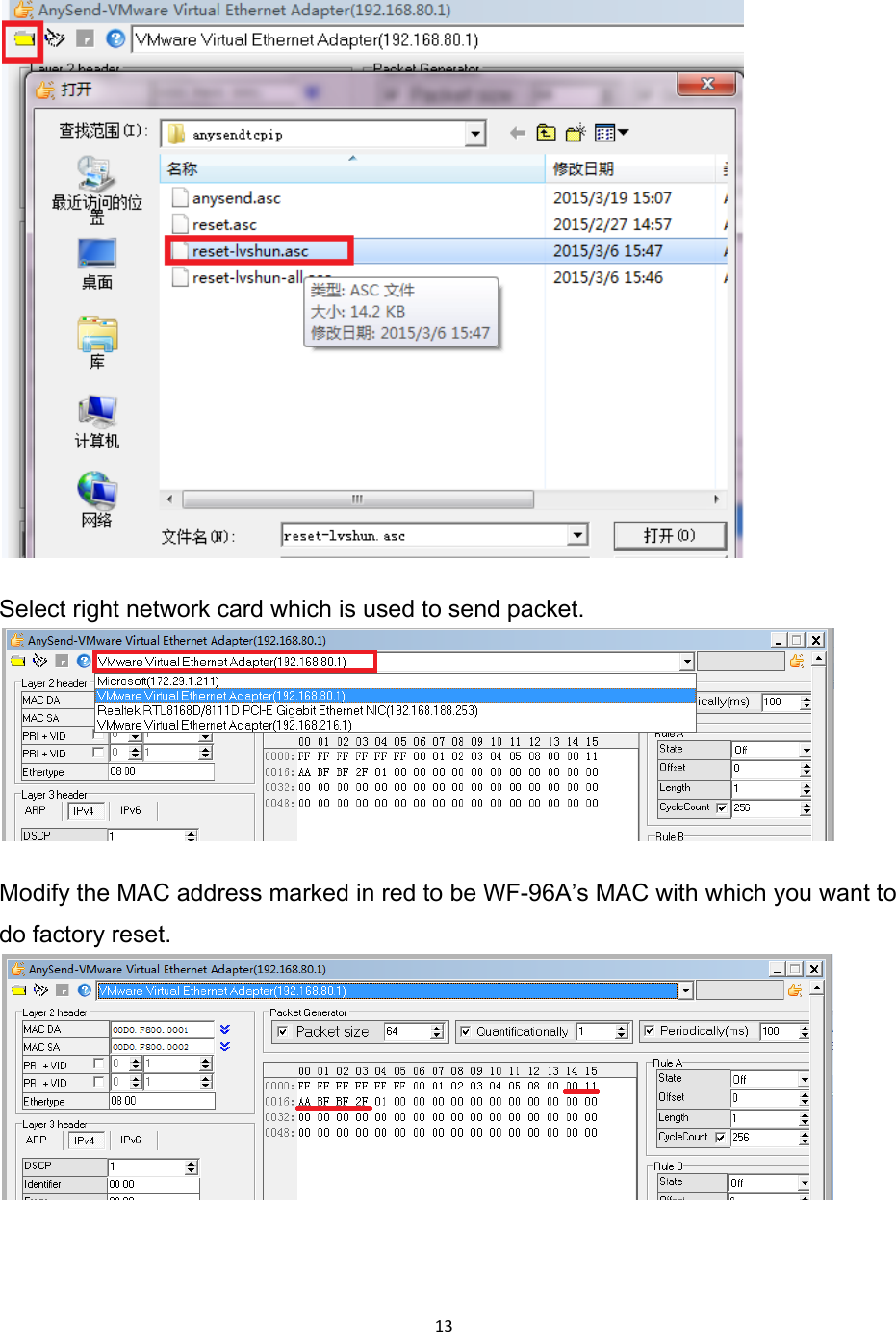The image size is (896, 1332).
Task: Open the Rule B State dropdown in the bottom window
Action: coord(805,1183)
